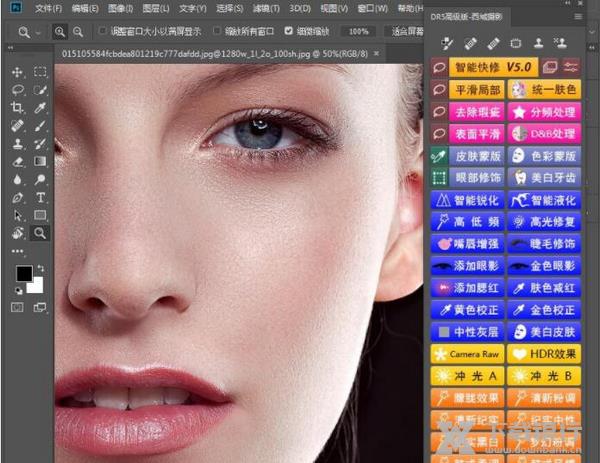Click the zoom in magnifier icon

pos(62,32)
